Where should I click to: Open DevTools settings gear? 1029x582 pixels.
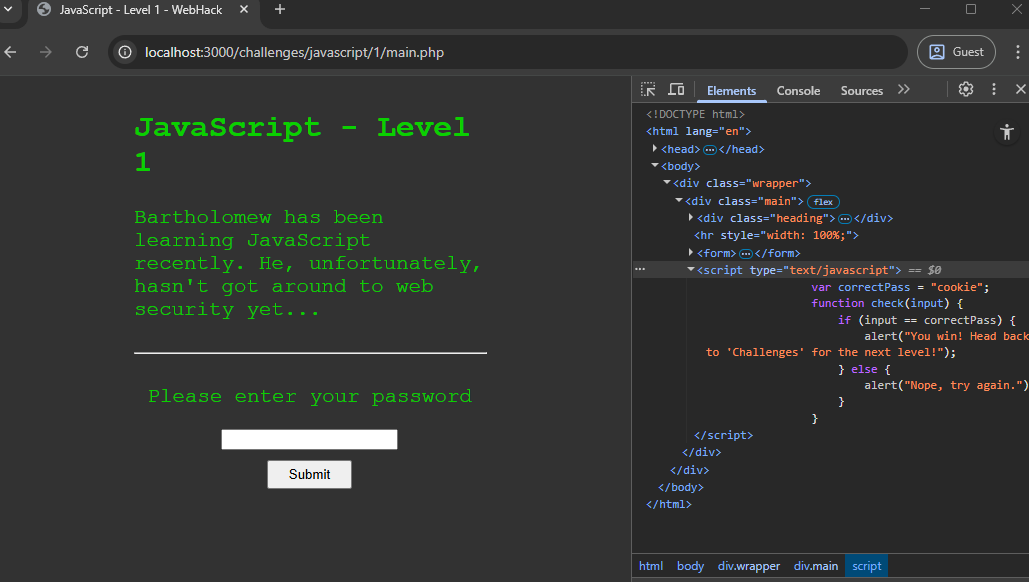point(965,89)
